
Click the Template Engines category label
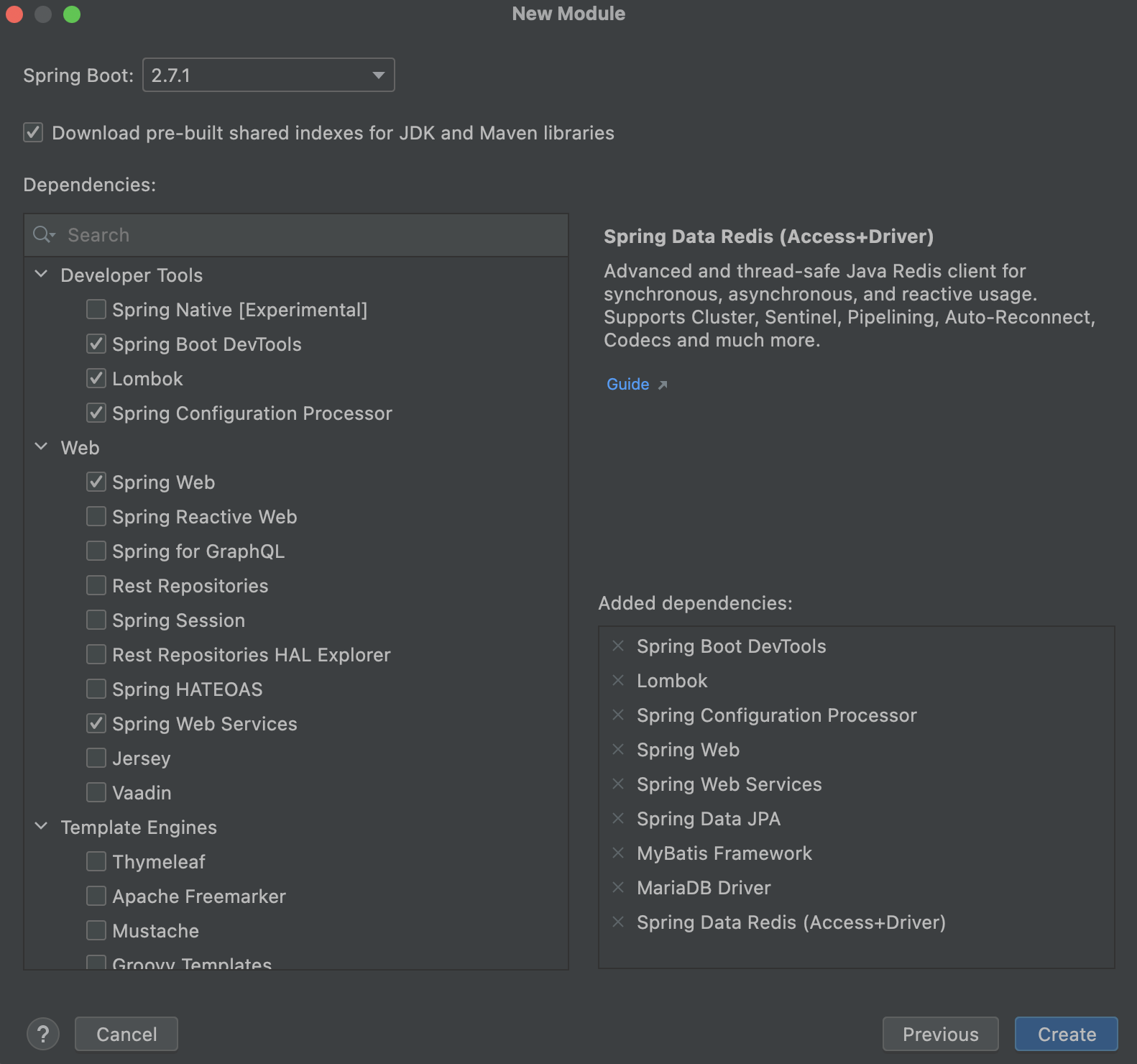click(139, 827)
